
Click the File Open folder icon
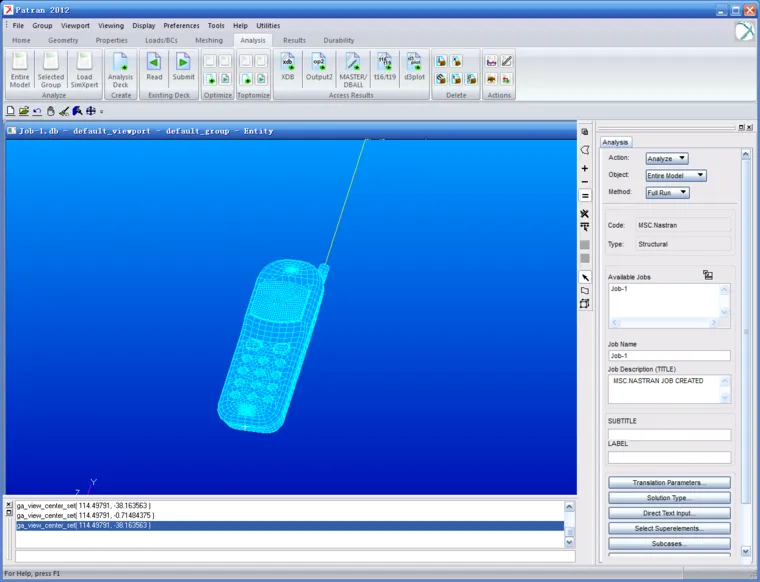click(x=23, y=111)
